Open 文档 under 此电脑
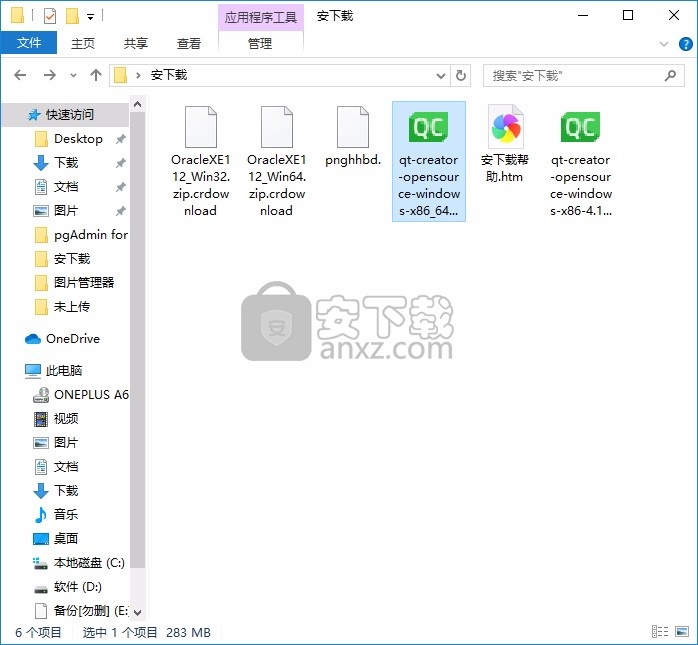 pos(66,467)
